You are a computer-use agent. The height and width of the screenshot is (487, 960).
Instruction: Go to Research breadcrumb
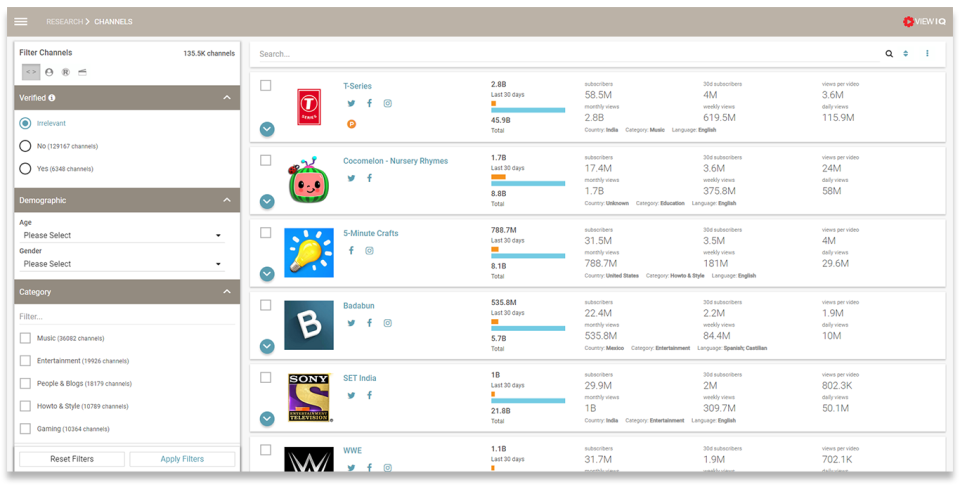[x=64, y=21]
